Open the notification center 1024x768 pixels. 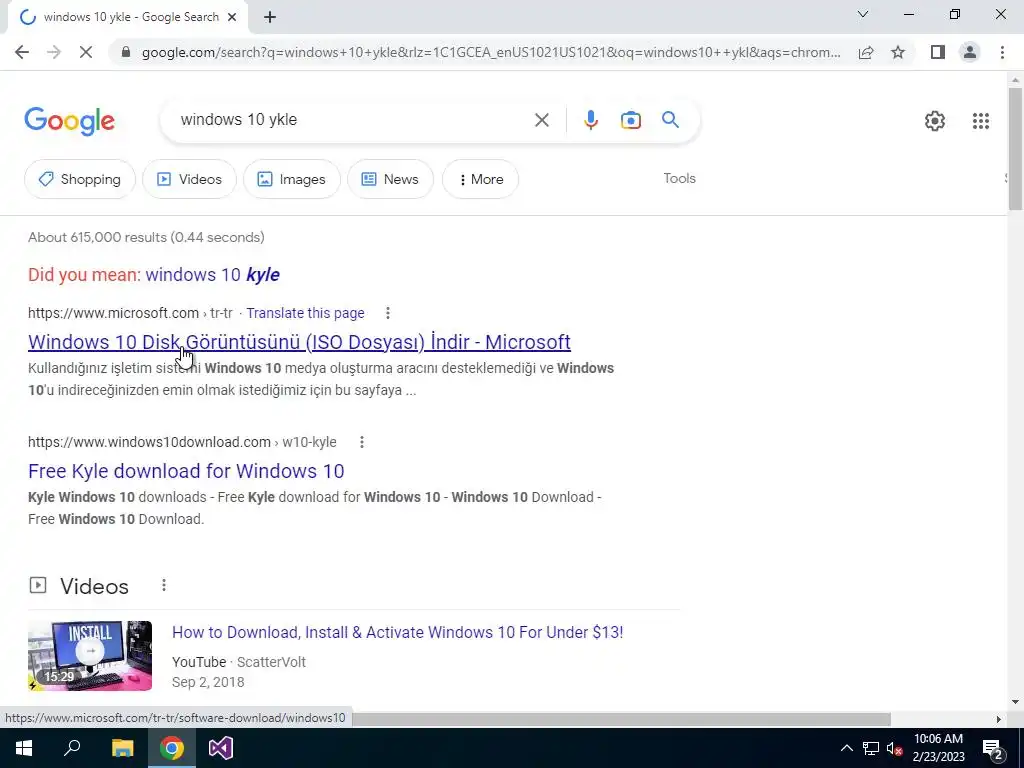[993, 748]
